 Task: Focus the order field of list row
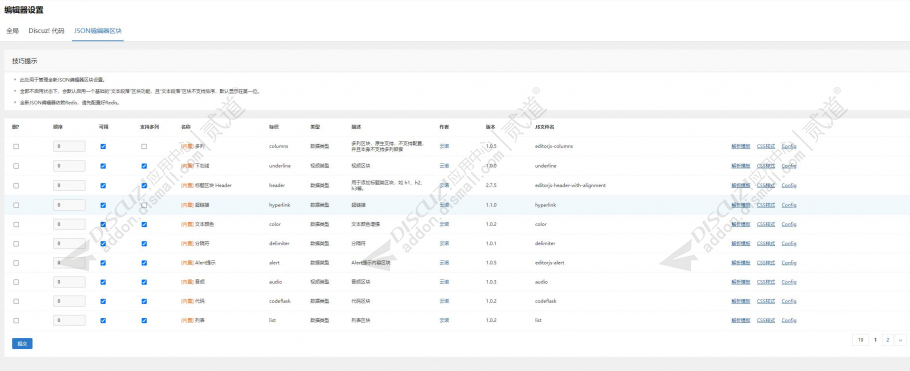click(x=69, y=320)
